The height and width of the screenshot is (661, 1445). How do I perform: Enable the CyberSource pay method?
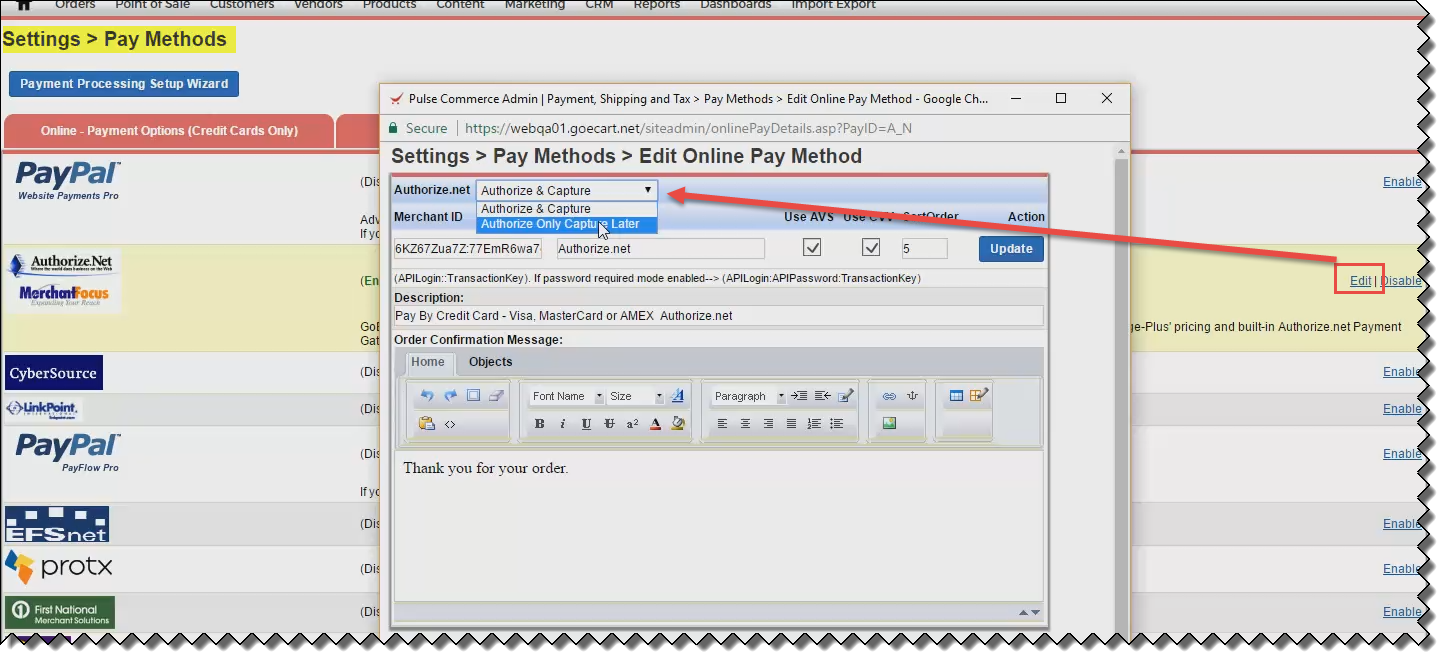pyautogui.click(x=1402, y=372)
